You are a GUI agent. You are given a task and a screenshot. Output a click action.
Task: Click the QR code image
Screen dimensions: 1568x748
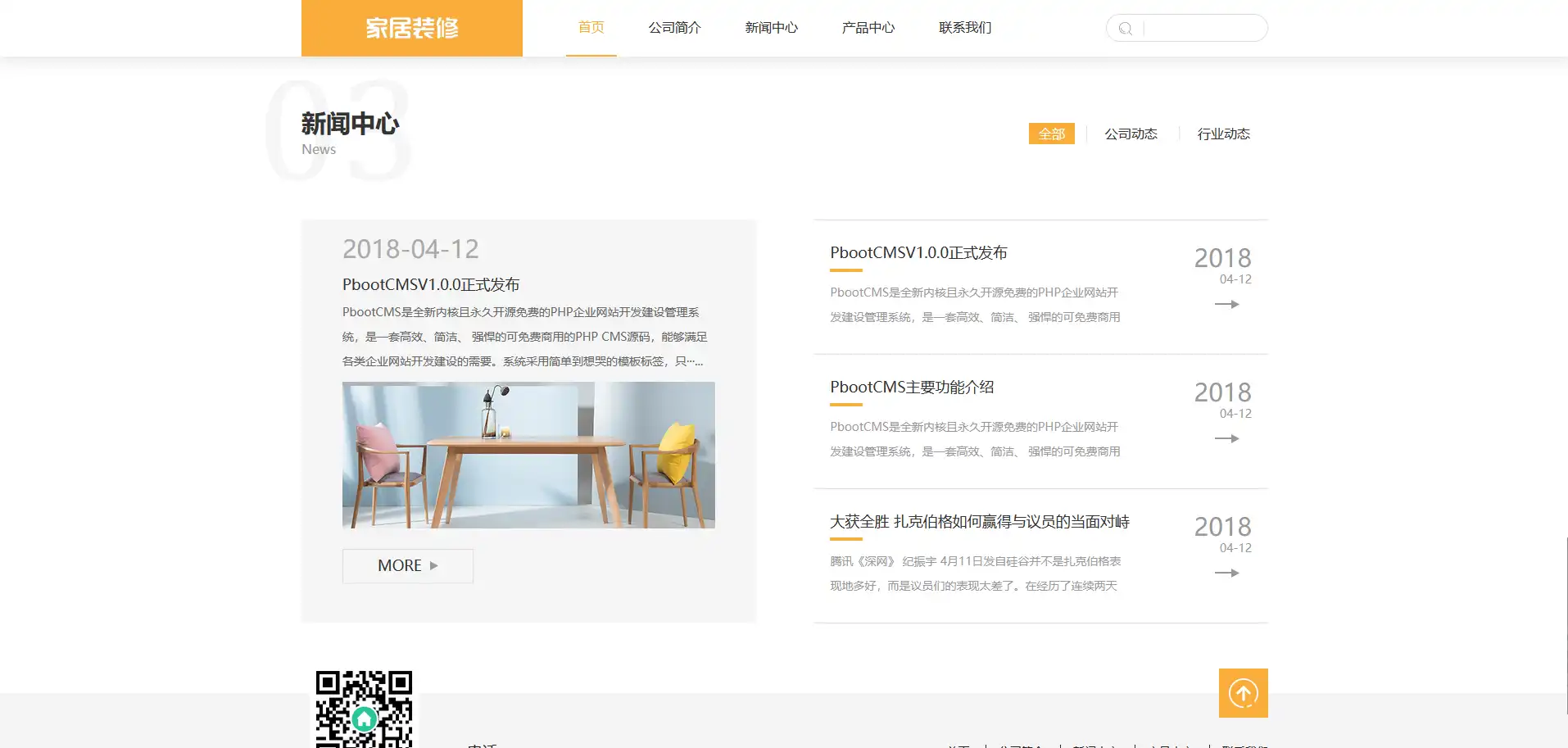tap(364, 709)
